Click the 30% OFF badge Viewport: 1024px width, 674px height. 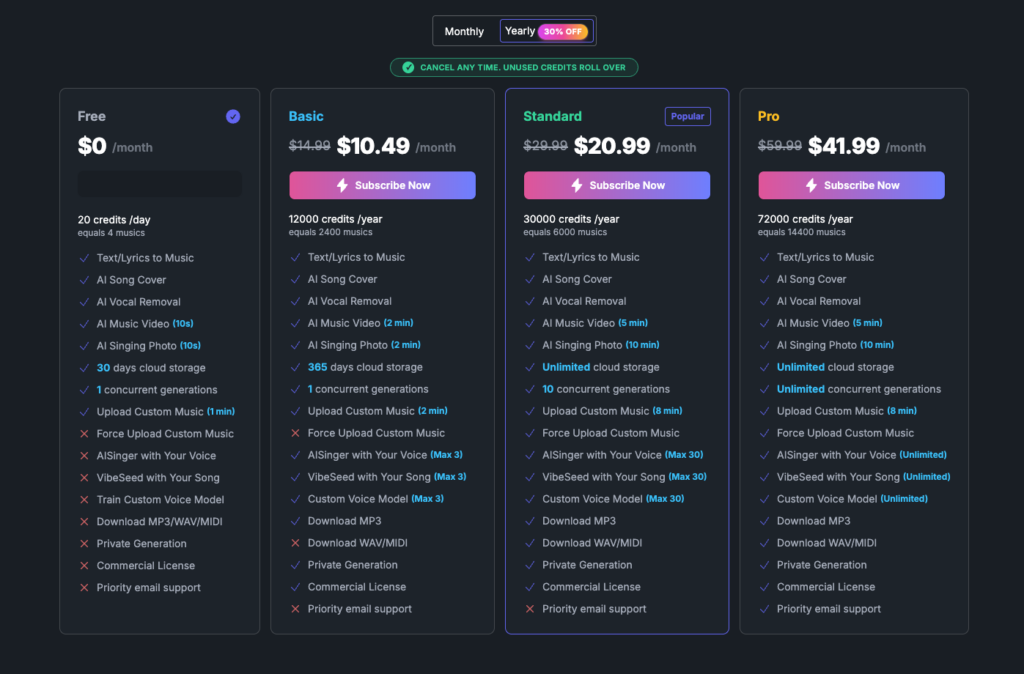click(563, 31)
